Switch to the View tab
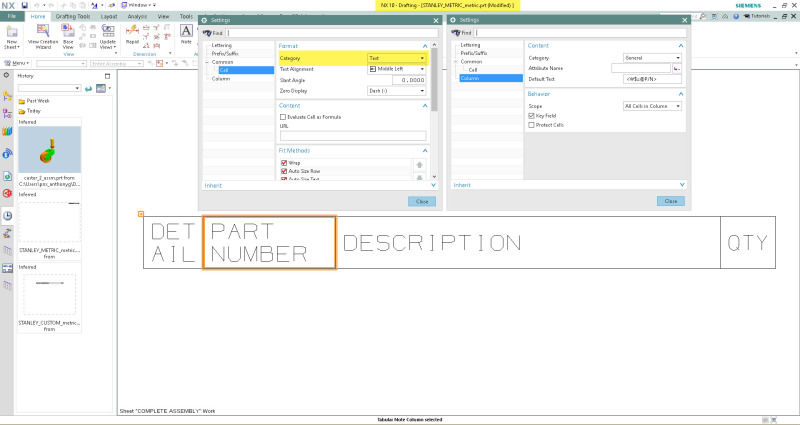 163,16
